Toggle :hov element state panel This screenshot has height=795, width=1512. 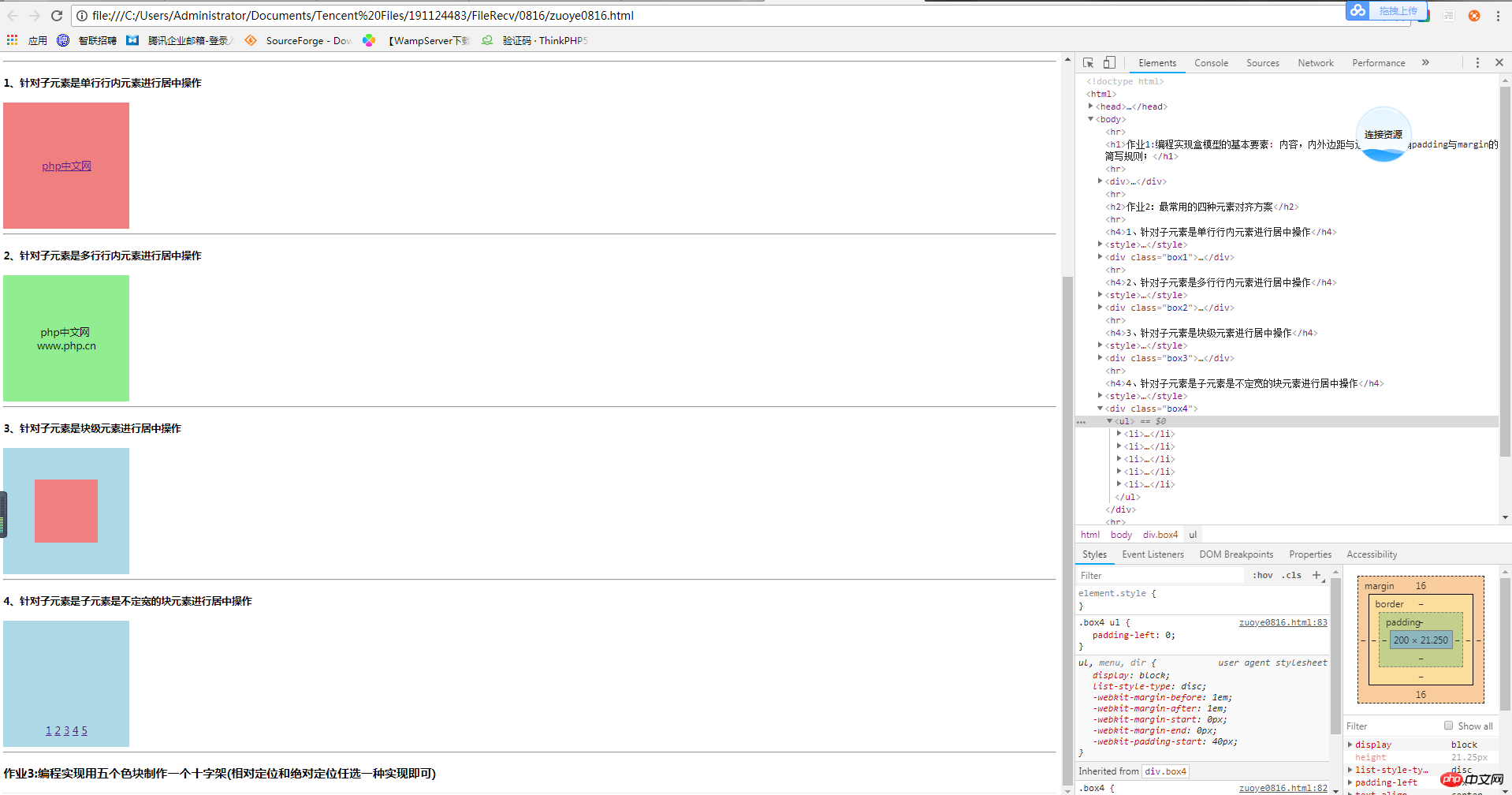(x=1263, y=575)
